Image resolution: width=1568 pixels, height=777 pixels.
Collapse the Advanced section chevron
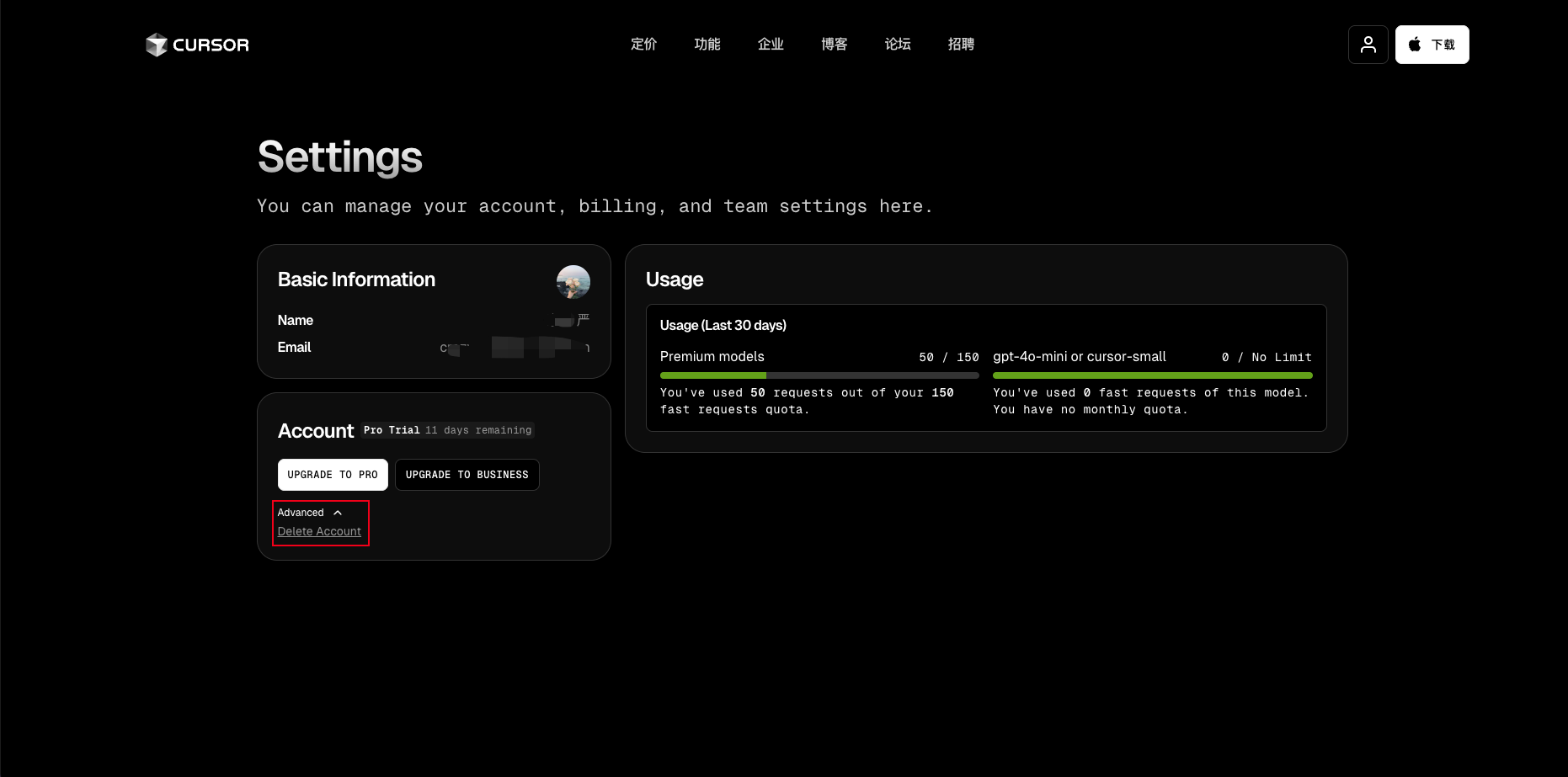338,513
